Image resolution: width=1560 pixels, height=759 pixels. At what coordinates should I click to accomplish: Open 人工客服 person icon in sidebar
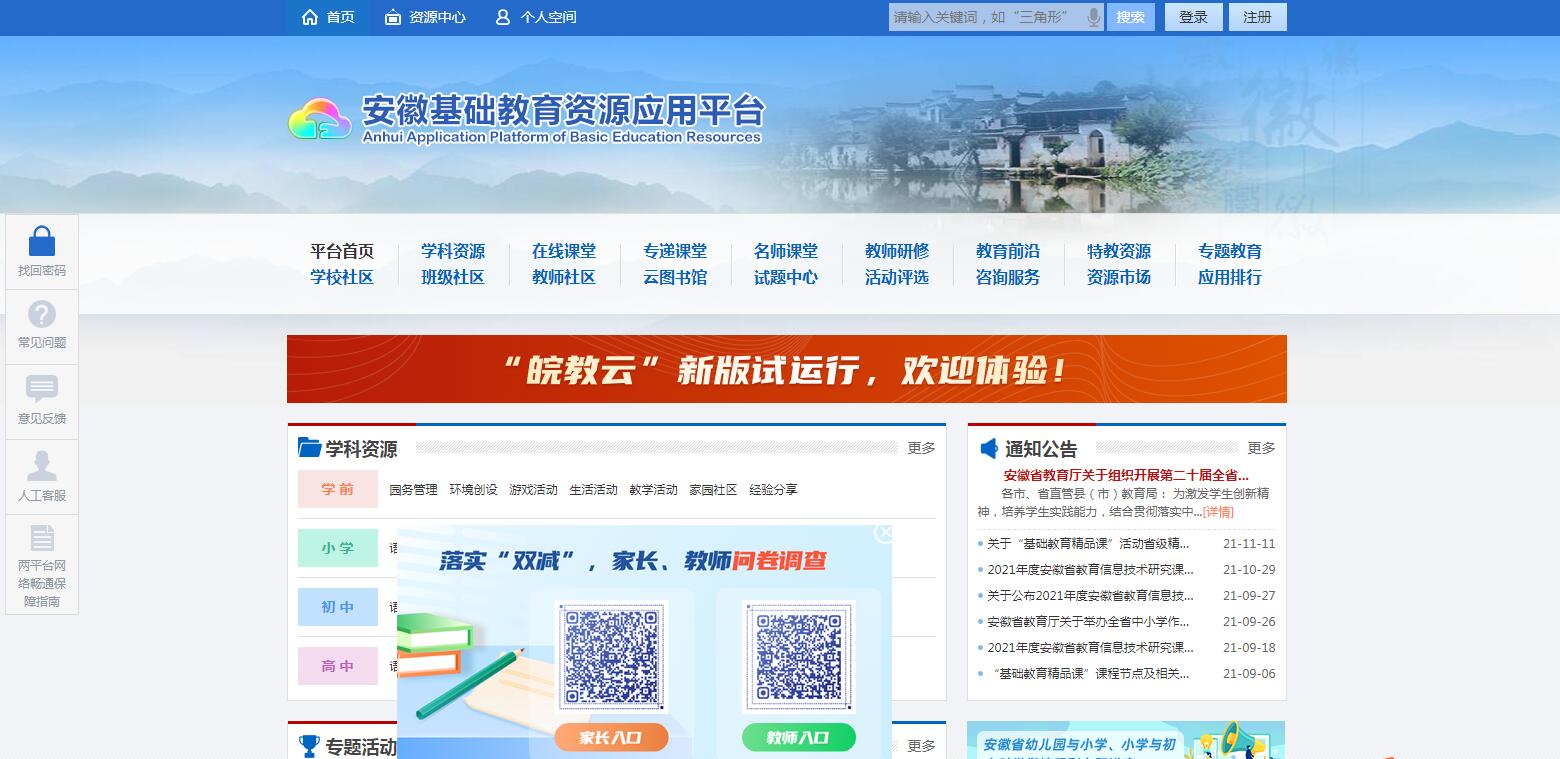42,466
